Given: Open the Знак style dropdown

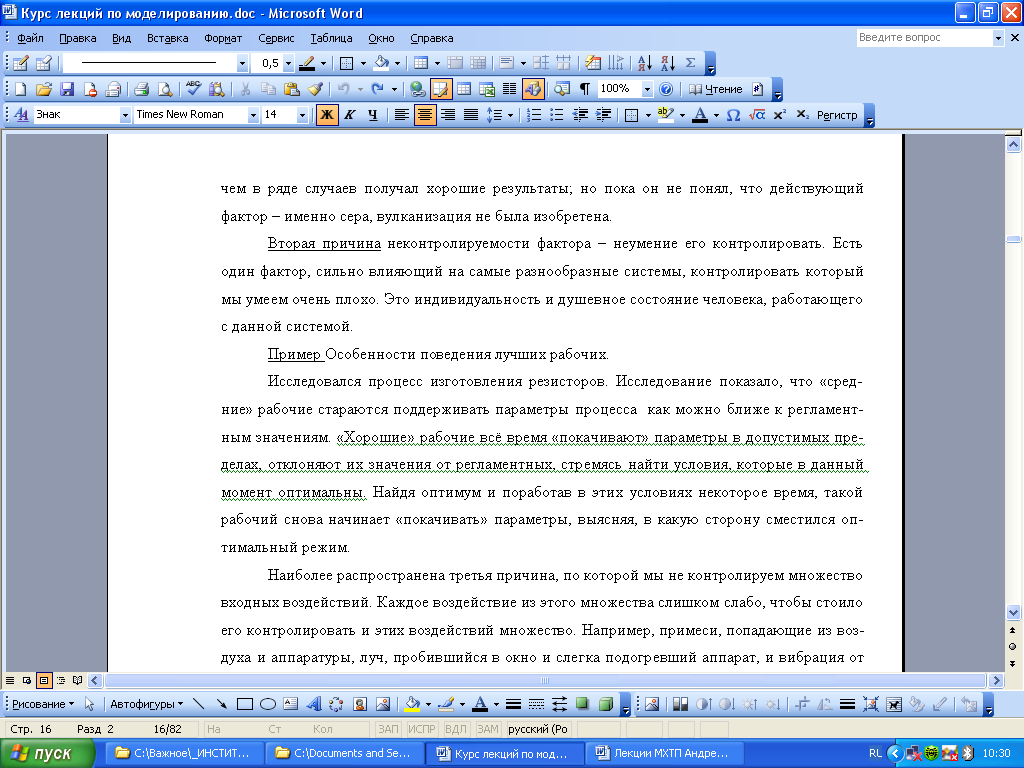Looking at the screenshot, I should pyautogui.click(x=125, y=115).
